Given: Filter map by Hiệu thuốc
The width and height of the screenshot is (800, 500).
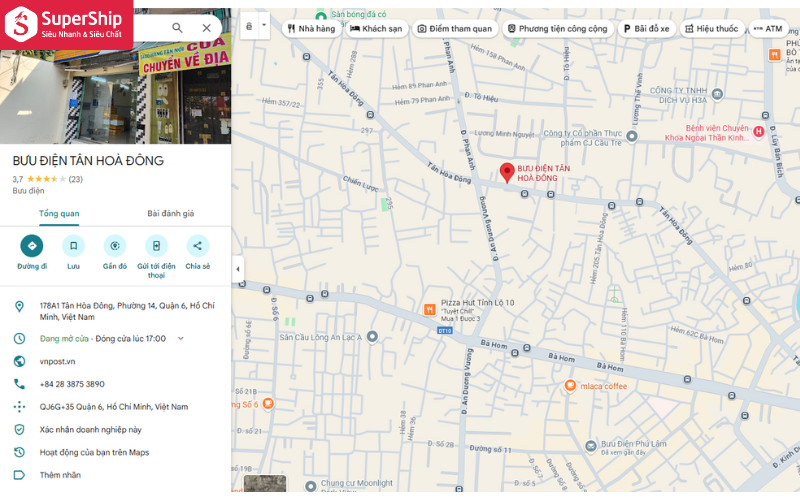Looking at the screenshot, I should click(712, 29).
